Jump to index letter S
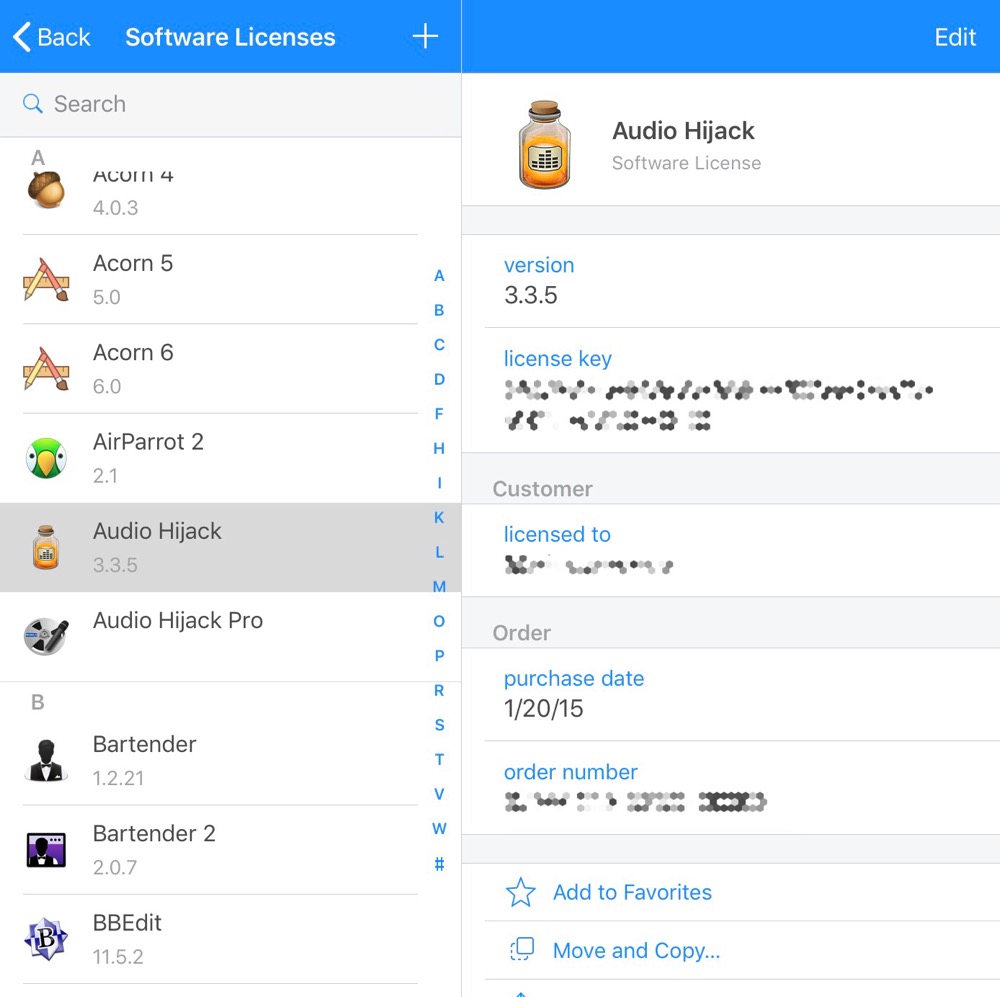Viewport: 1000px width, 997px height. point(439,725)
